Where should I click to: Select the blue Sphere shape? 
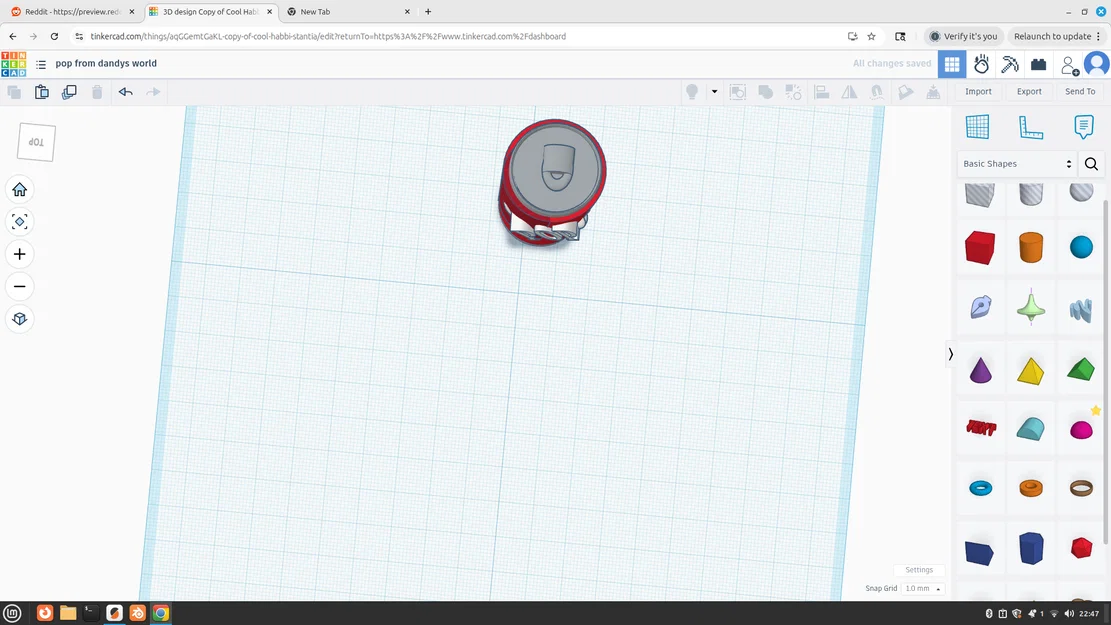[1081, 247]
